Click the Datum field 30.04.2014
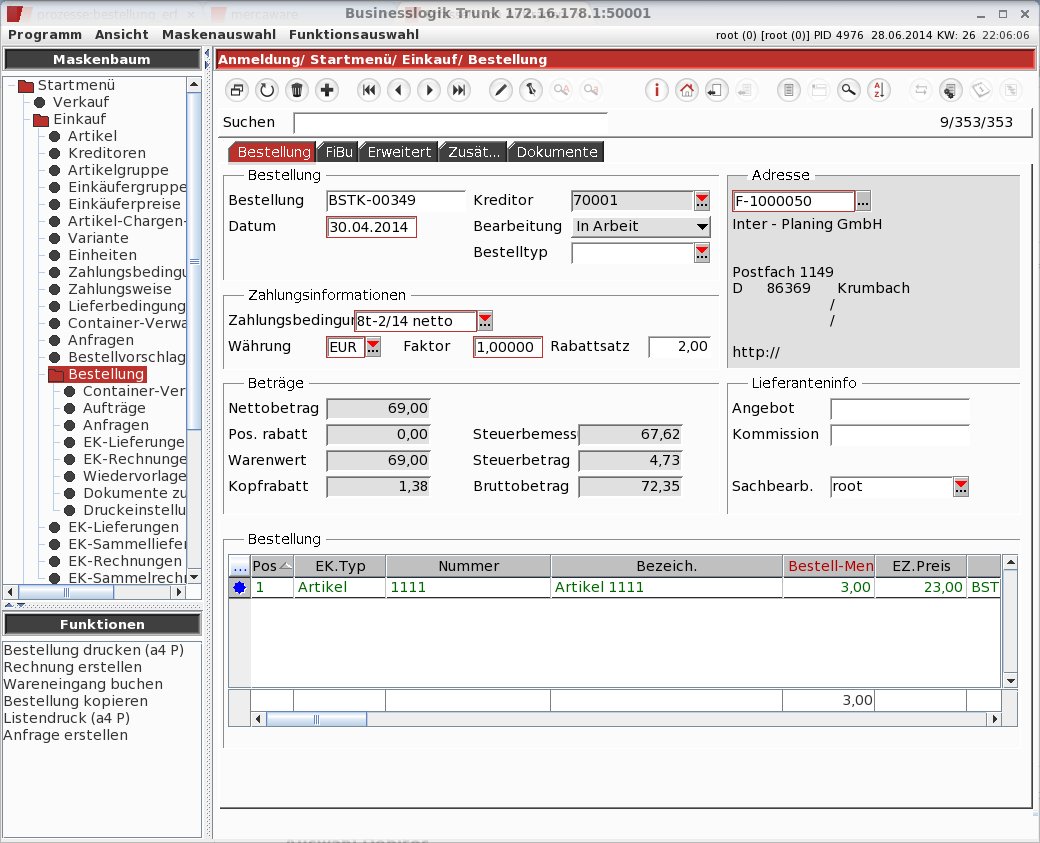The image size is (1040, 843). [371, 227]
